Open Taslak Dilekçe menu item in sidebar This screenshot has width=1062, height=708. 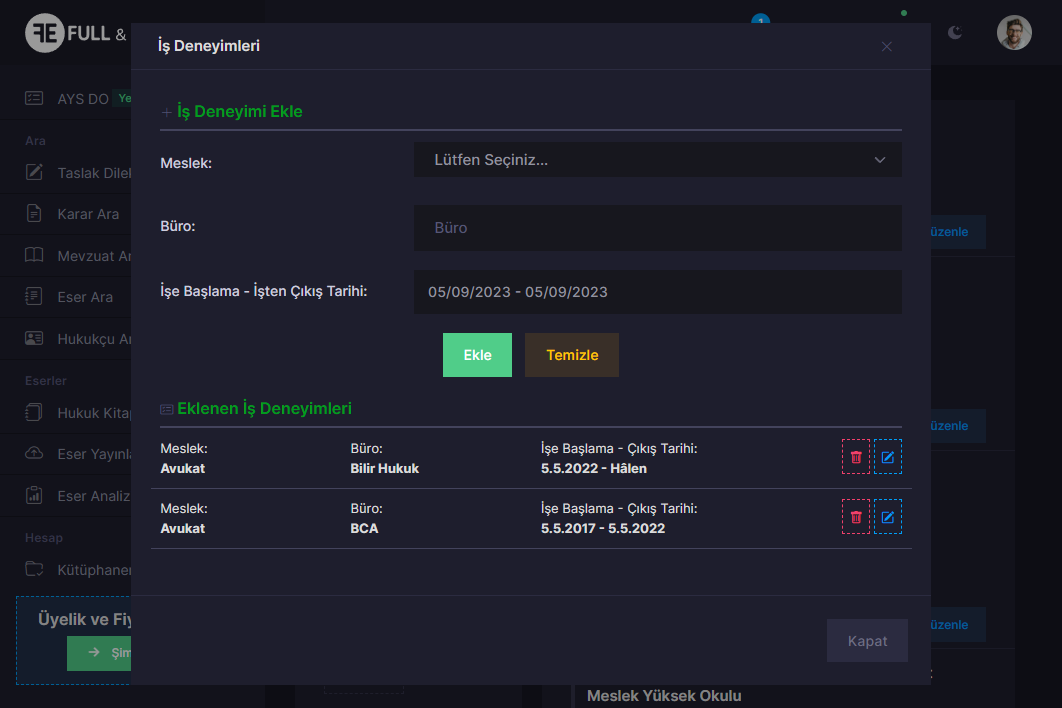[x=90, y=173]
